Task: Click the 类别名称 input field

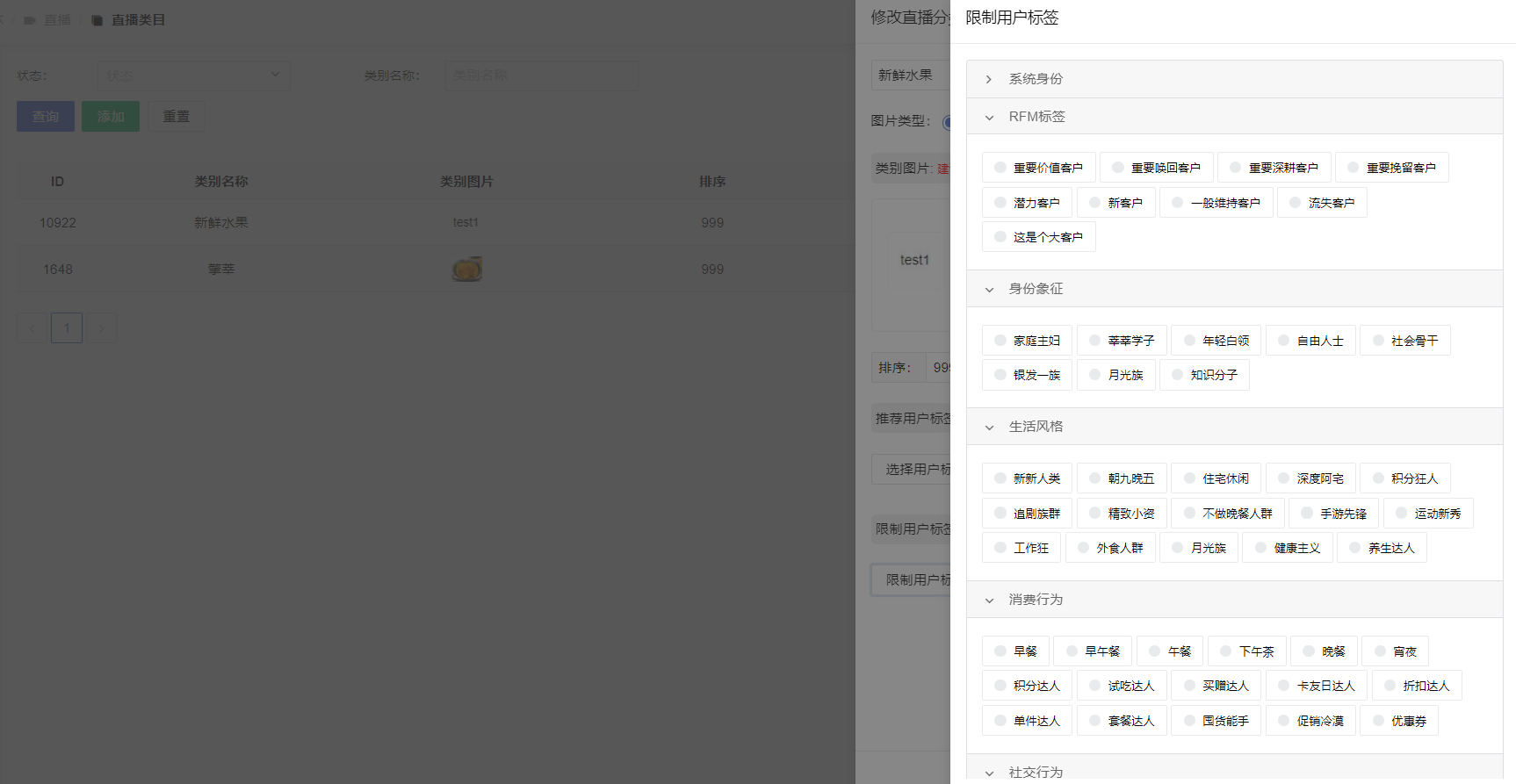Action: click(541, 76)
